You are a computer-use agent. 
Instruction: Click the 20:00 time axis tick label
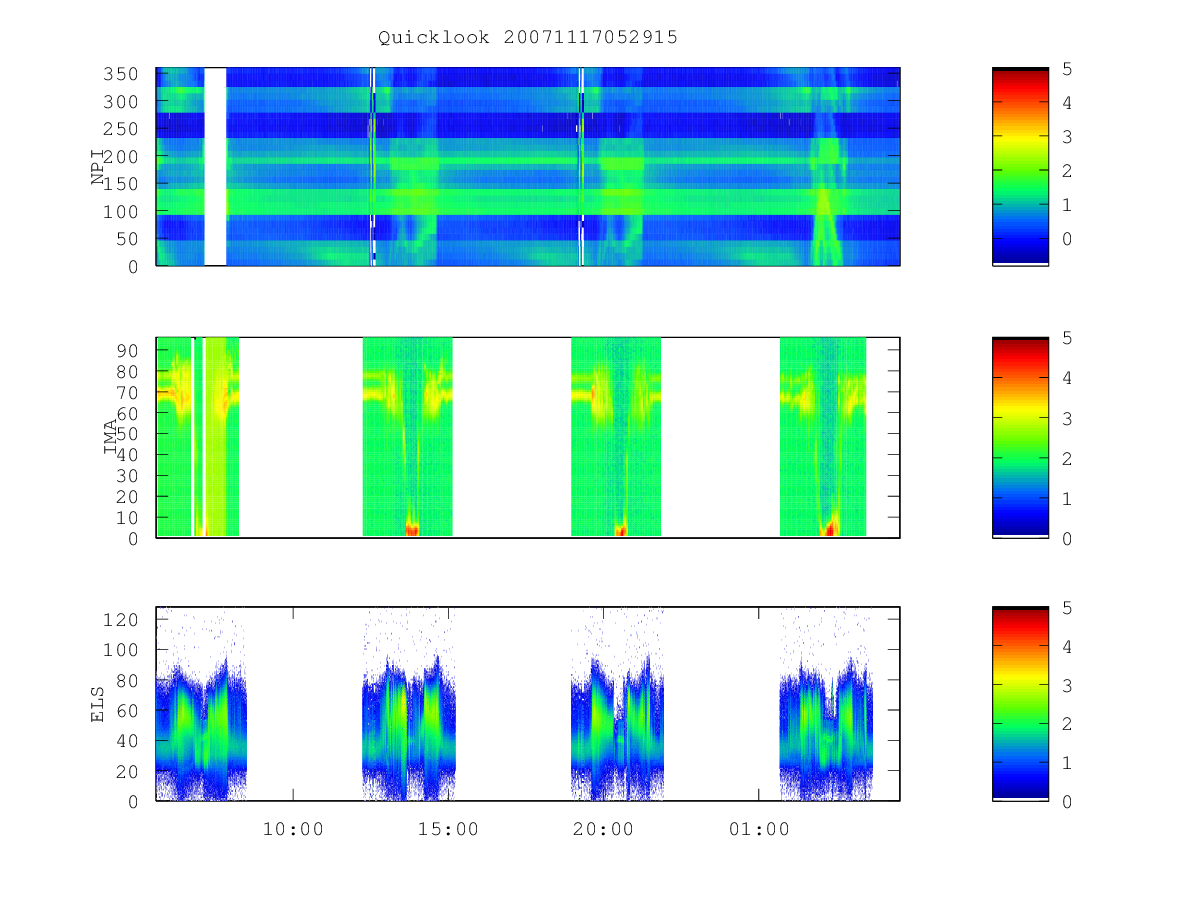604,829
